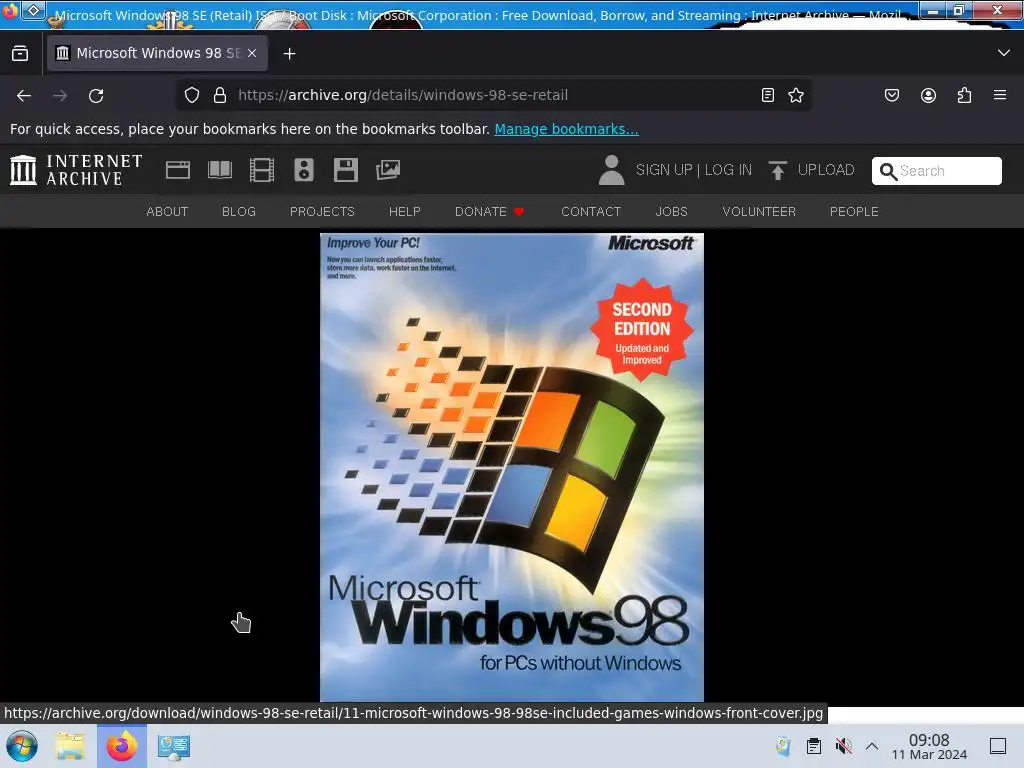Open the Wayback Machine web icon
The height and width of the screenshot is (768, 1024).
(x=178, y=170)
